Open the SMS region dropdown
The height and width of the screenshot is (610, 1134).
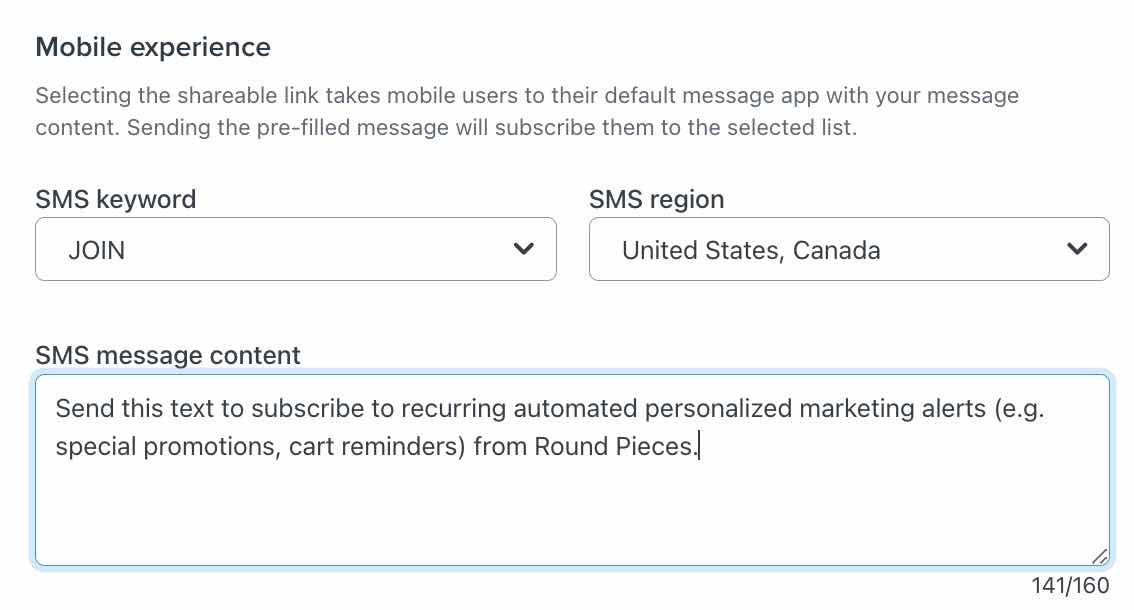(849, 249)
